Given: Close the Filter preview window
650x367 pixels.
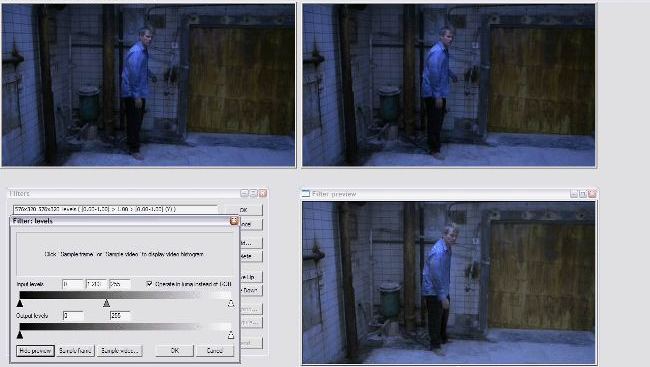Looking at the screenshot, I should coord(592,194).
